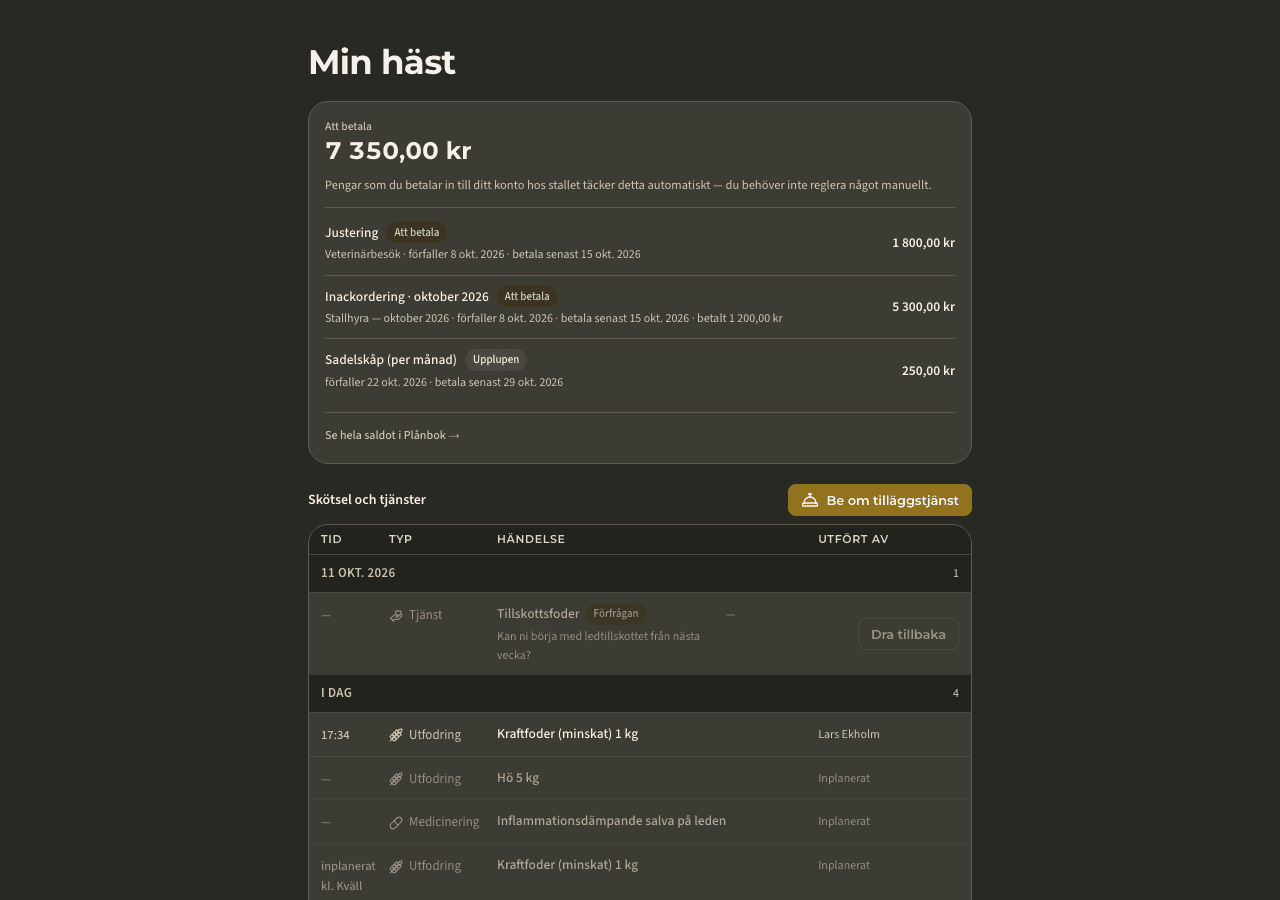Click the Min häst page heading
This screenshot has height=900, width=1280.
(x=382, y=62)
